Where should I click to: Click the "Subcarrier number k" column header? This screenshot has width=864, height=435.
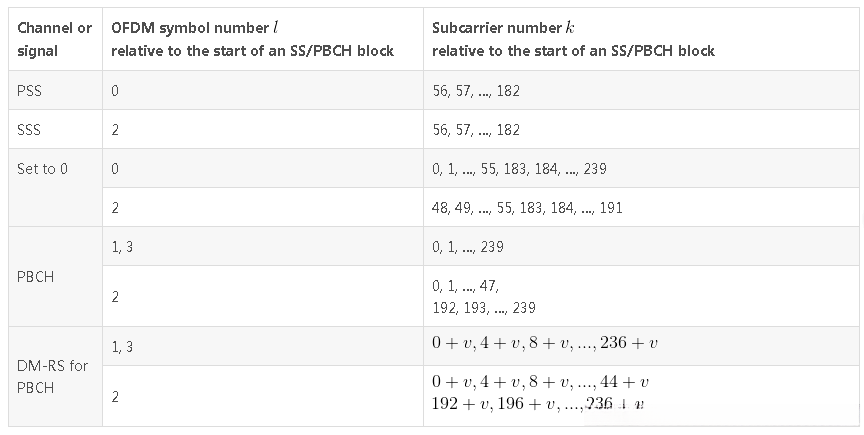point(573,39)
